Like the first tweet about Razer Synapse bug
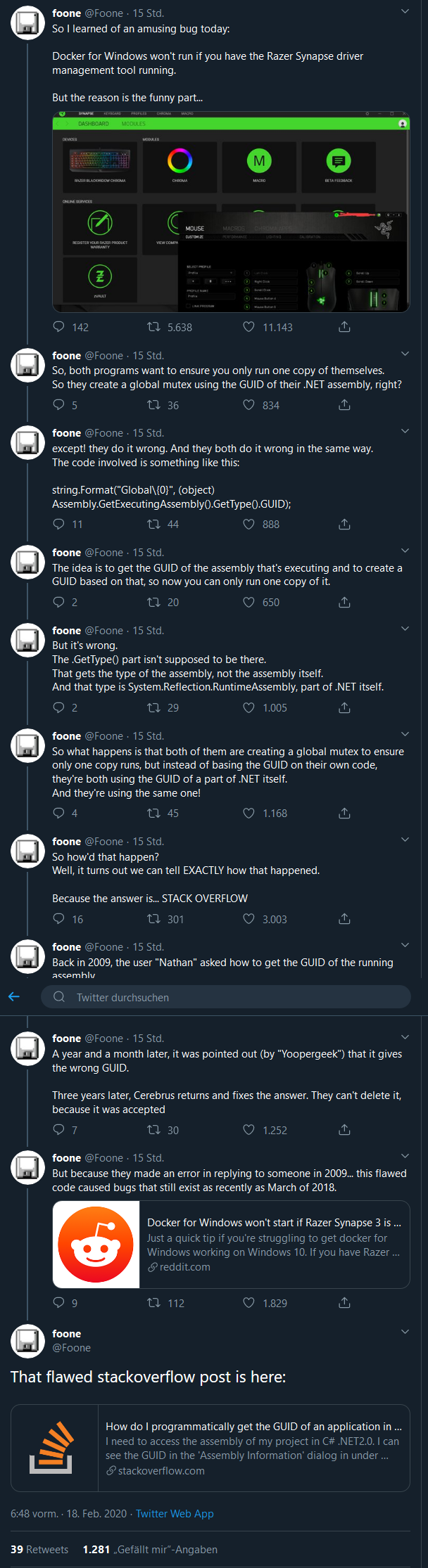428x1568 pixels. tap(248, 327)
